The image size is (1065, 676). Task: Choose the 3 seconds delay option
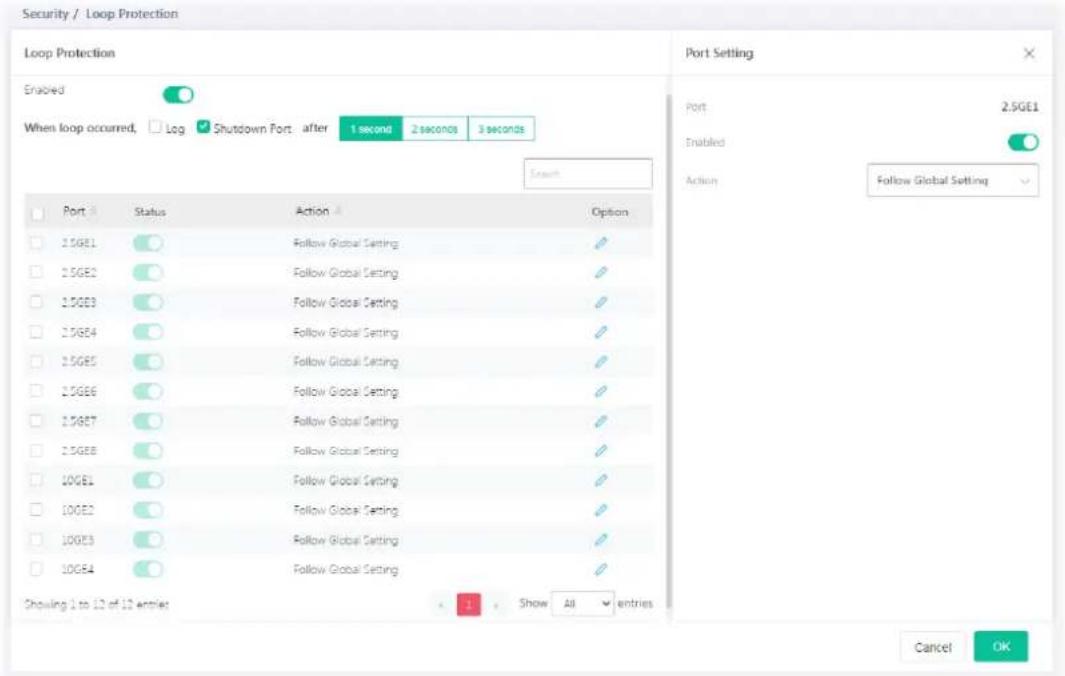pos(501,128)
